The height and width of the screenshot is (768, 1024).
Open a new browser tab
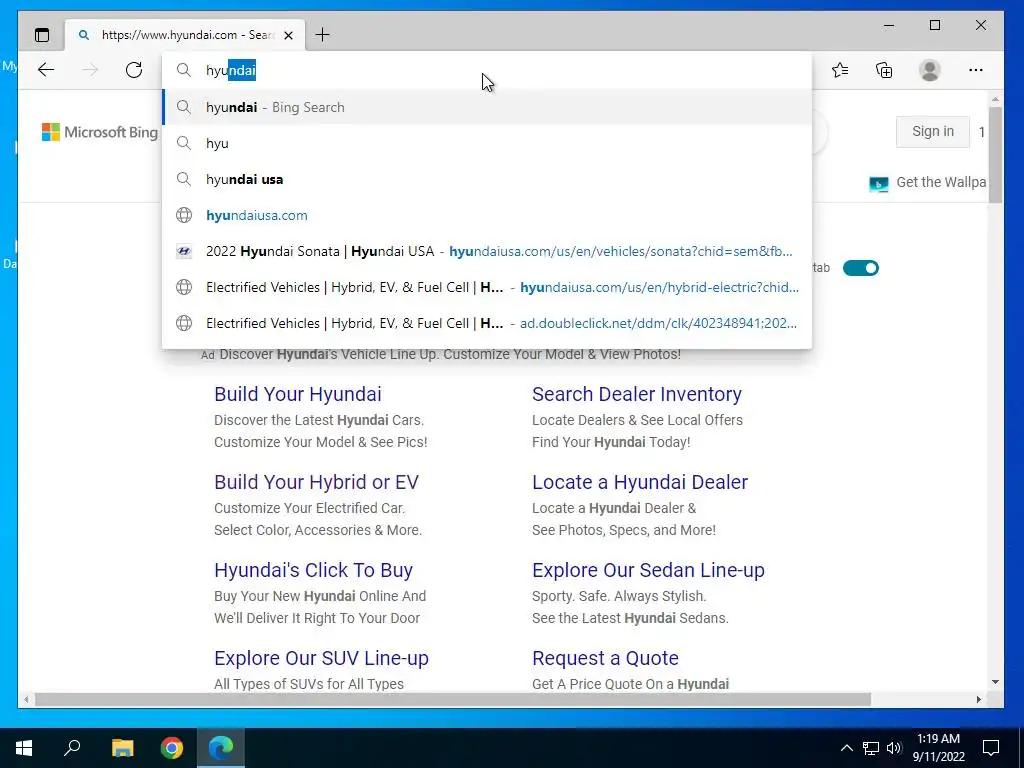[x=323, y=35]
